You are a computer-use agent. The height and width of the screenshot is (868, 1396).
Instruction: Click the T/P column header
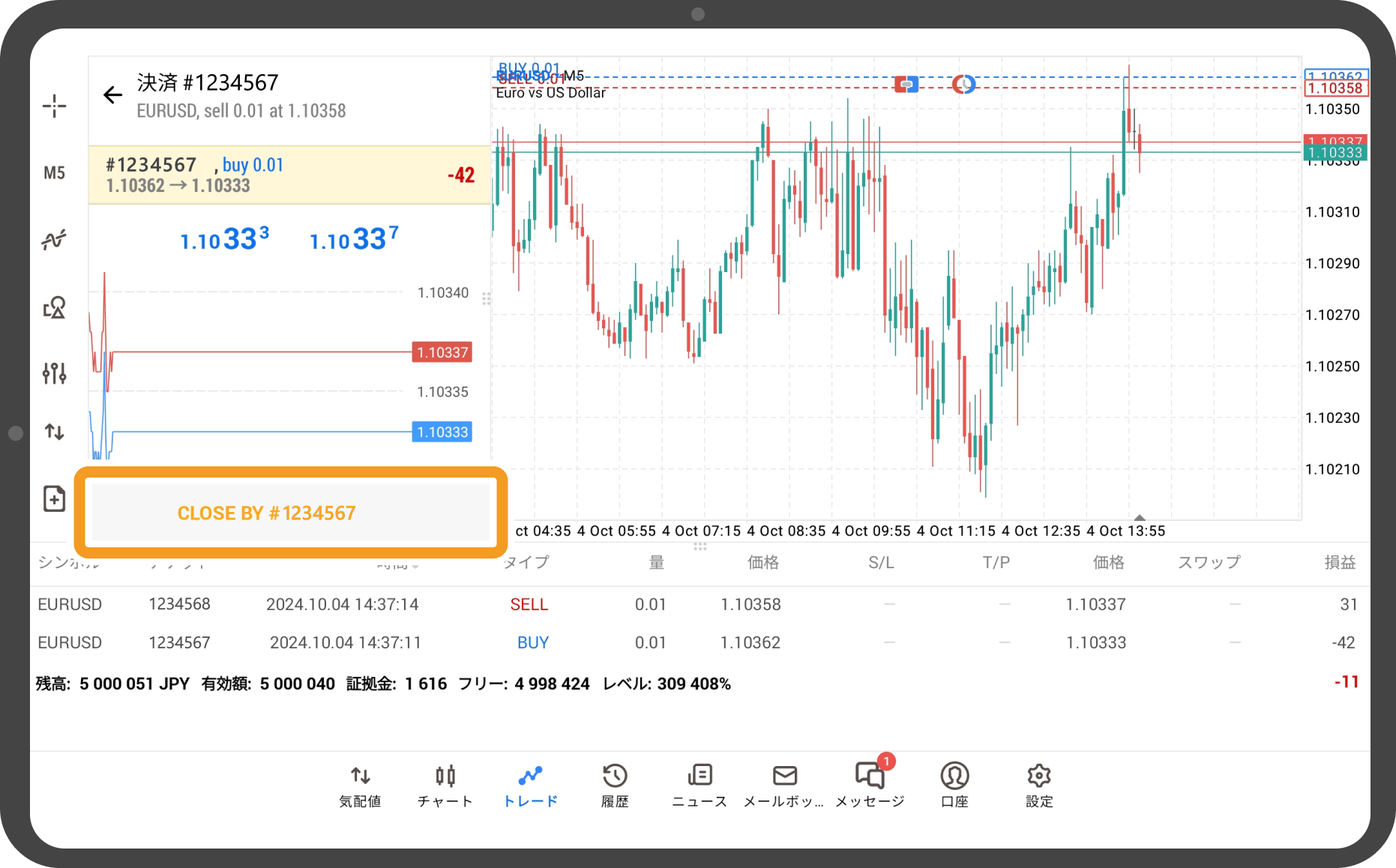tap(996, 562)
